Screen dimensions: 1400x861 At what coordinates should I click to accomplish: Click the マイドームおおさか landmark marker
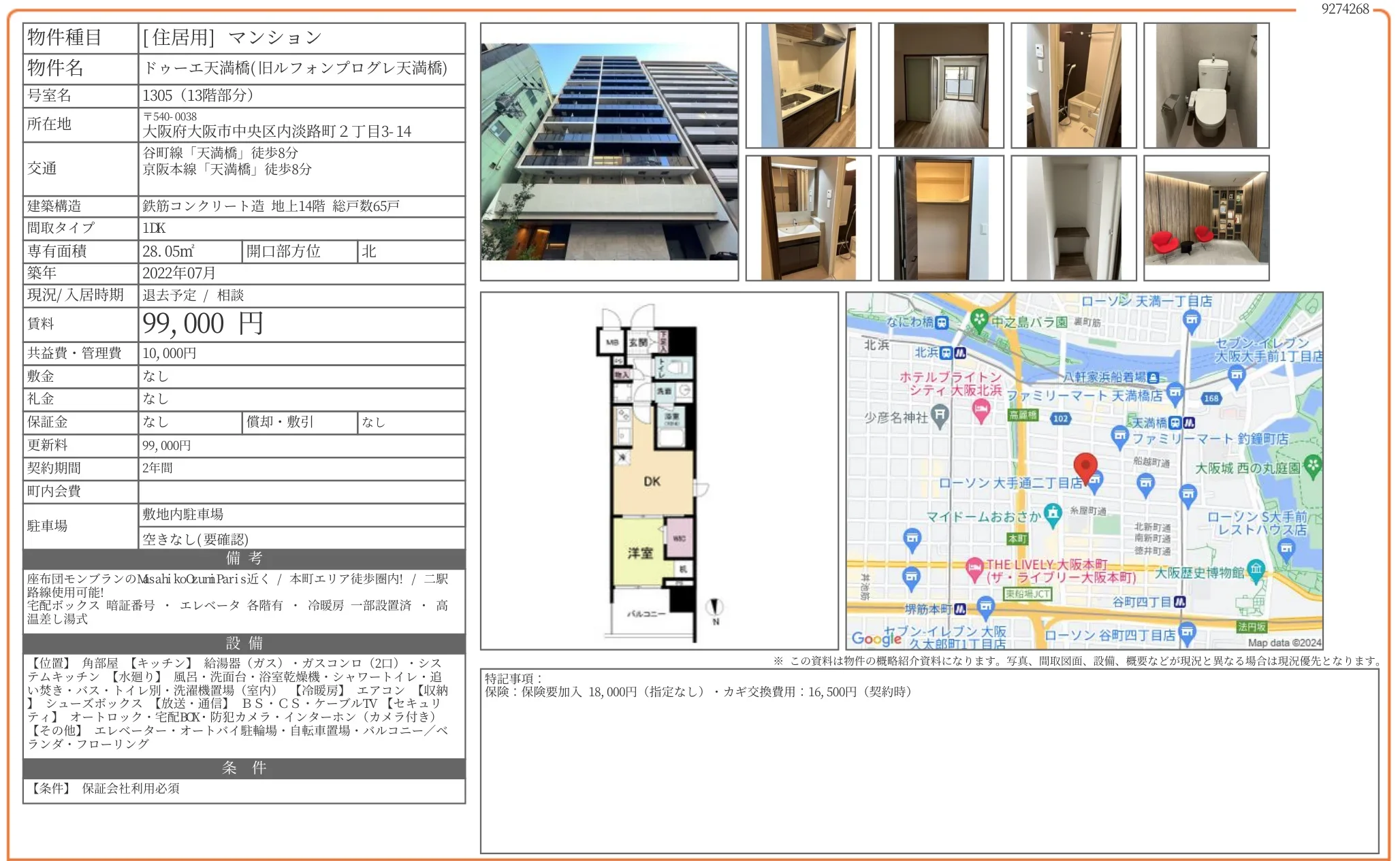pos(1053,514)
